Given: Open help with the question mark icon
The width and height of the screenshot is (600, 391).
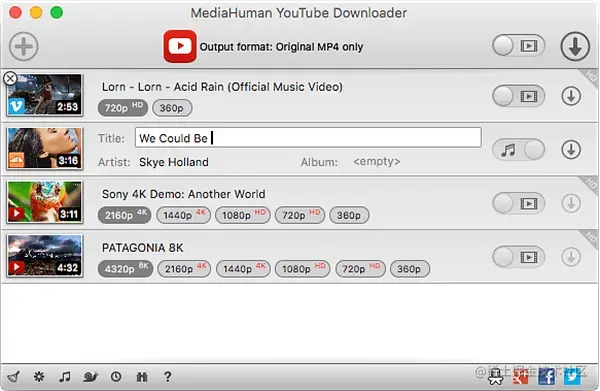Looking at the screenshot, I should pos(167,377).
